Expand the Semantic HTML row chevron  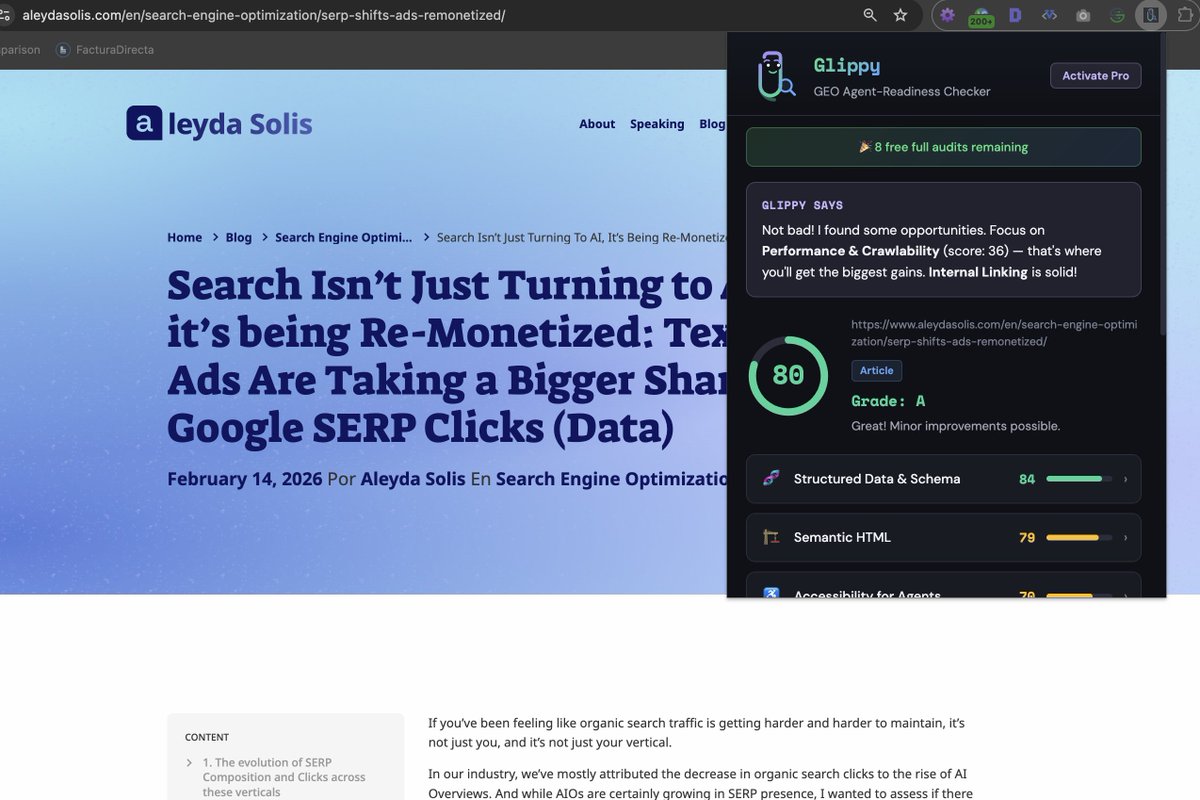(x=1125, y=537)
